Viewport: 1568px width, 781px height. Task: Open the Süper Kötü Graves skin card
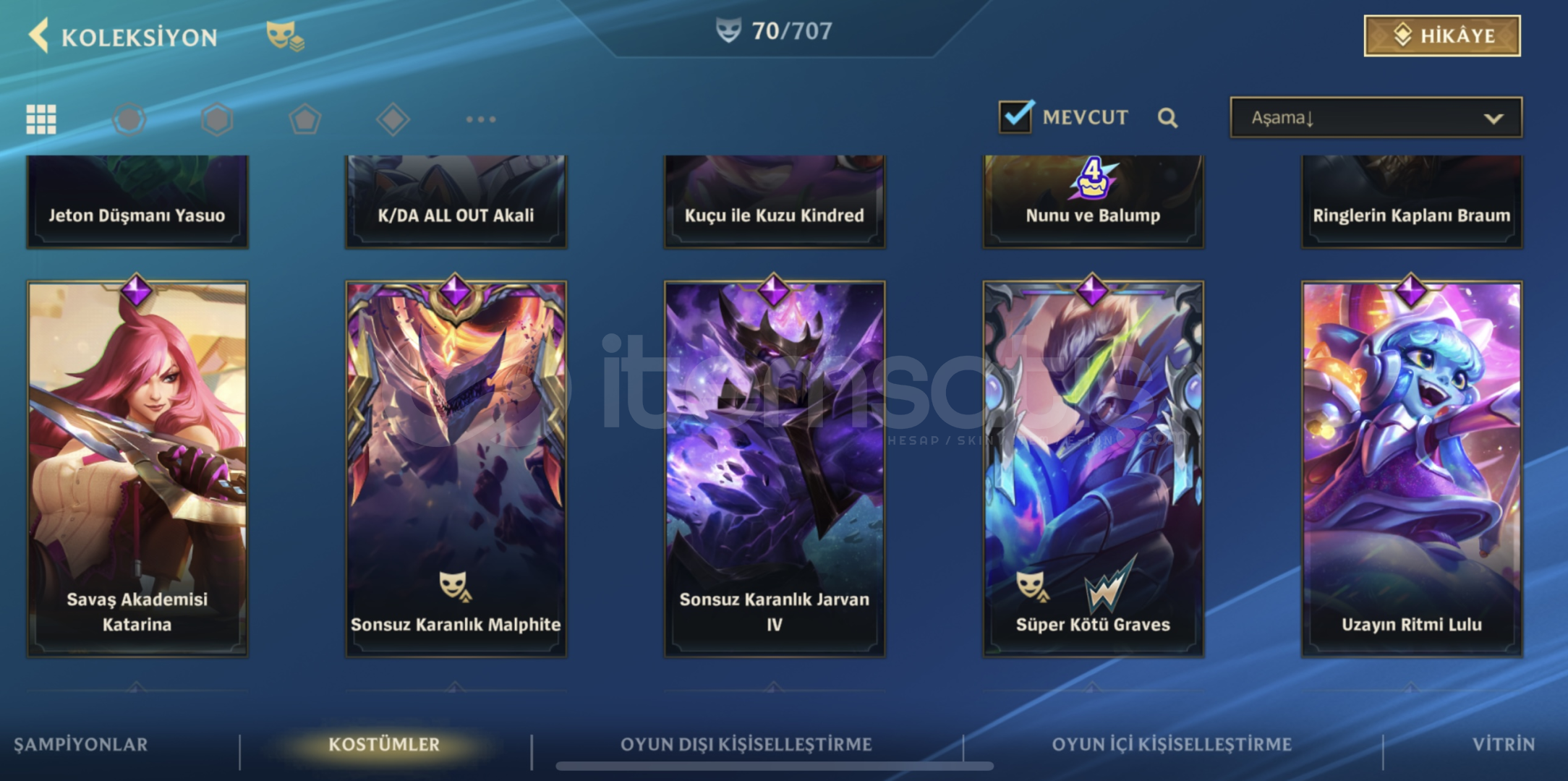point(1093,469)
